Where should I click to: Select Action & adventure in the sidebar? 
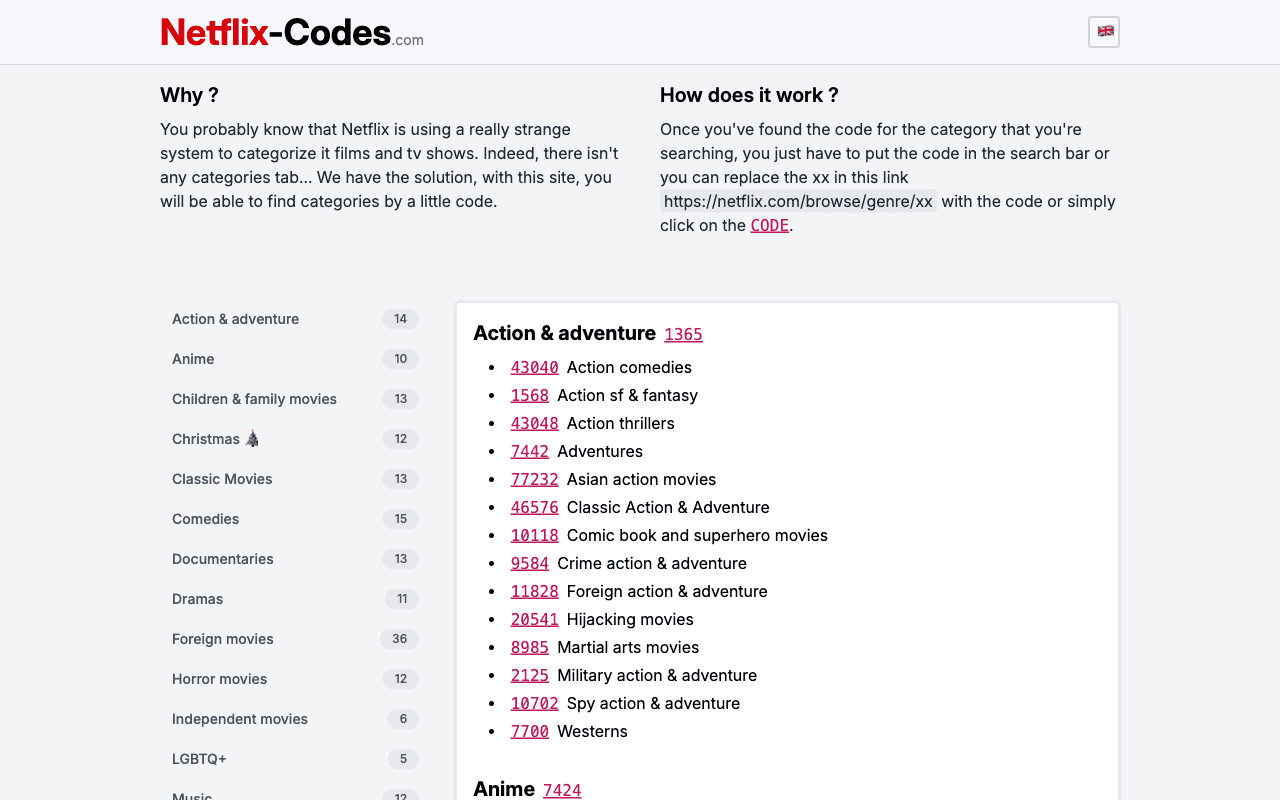coord(295,319)
